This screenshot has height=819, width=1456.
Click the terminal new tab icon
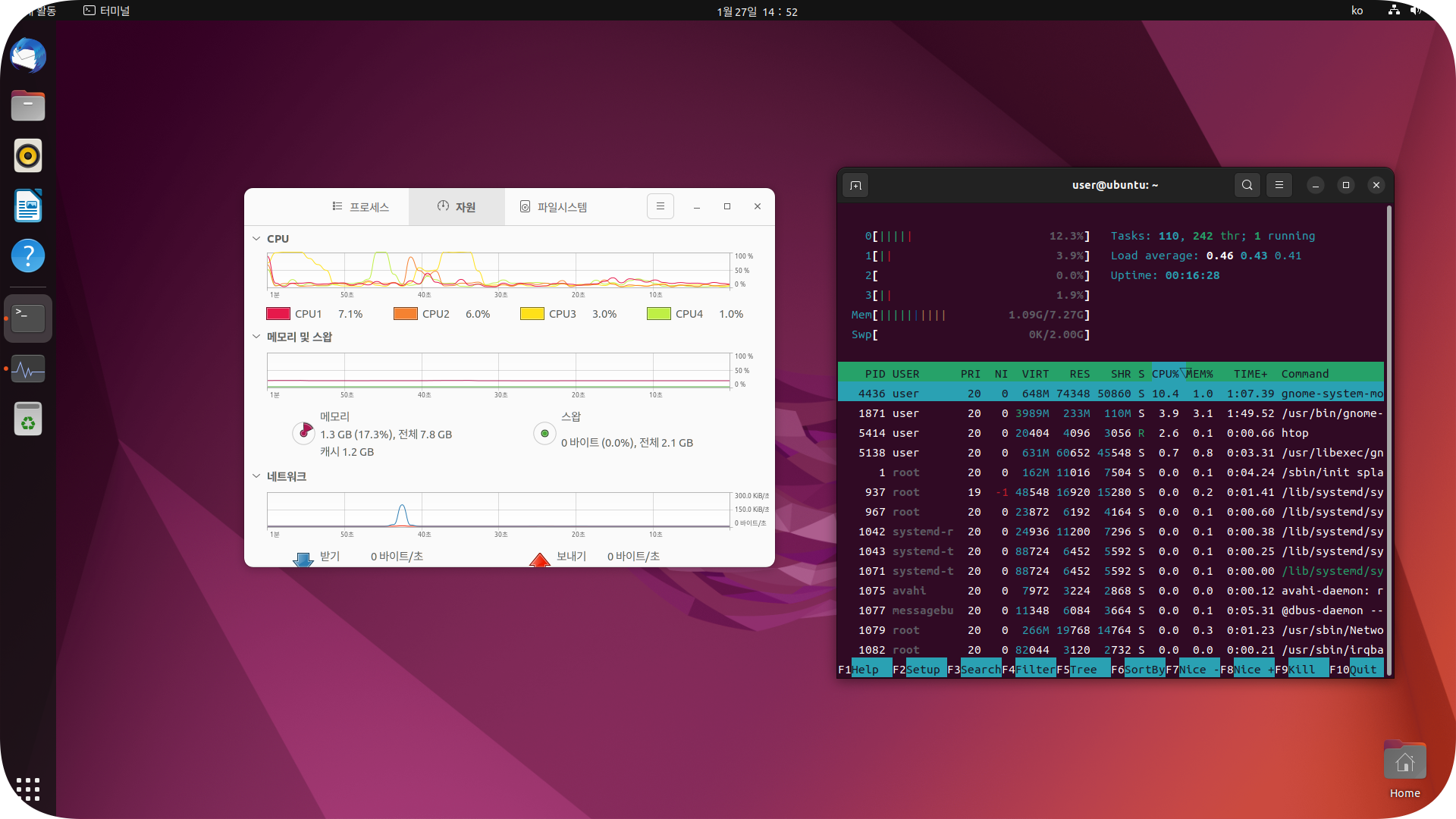[855, 185]
